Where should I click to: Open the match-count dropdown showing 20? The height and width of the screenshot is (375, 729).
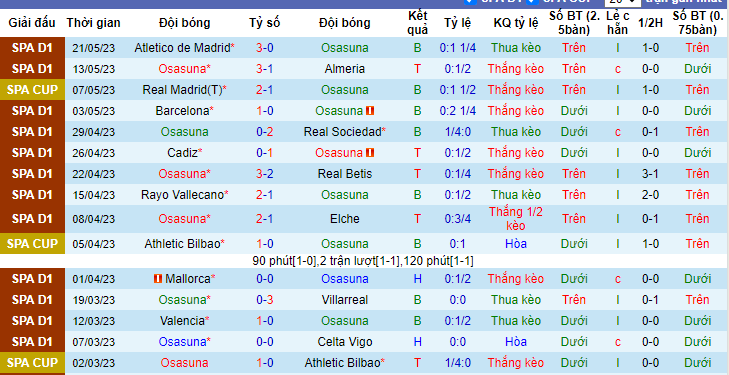click(x=623, y=2)
